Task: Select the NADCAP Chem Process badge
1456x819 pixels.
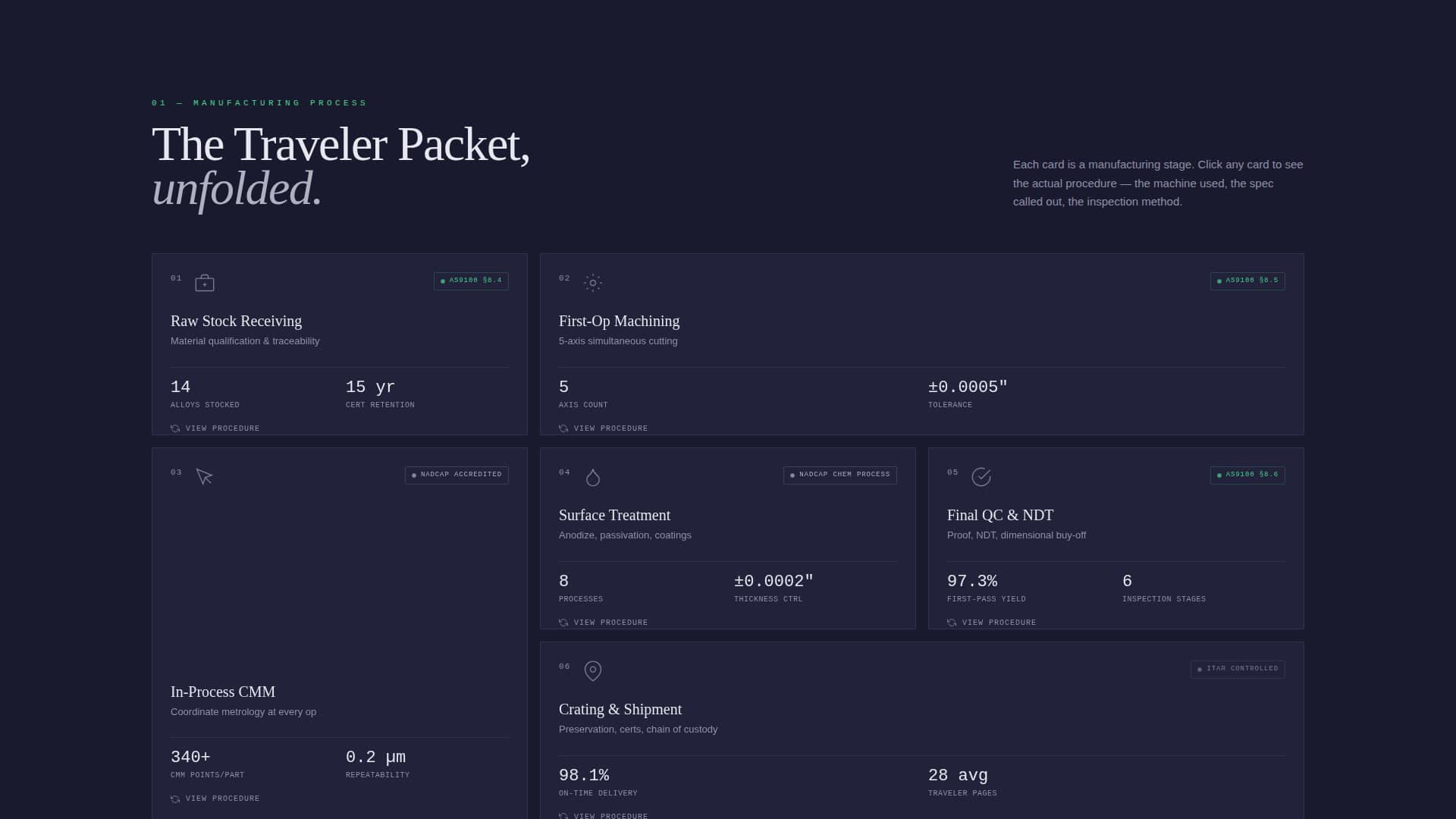Action: click(x=839, y=475)
